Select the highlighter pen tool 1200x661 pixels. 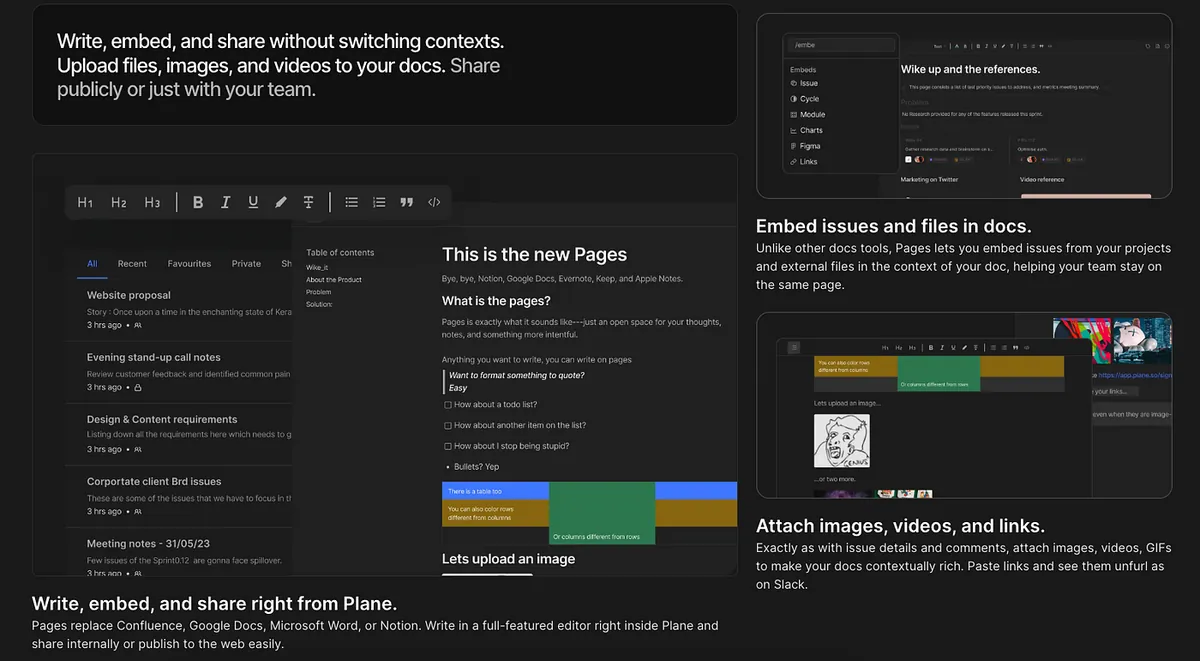click(x=281, y=202)
